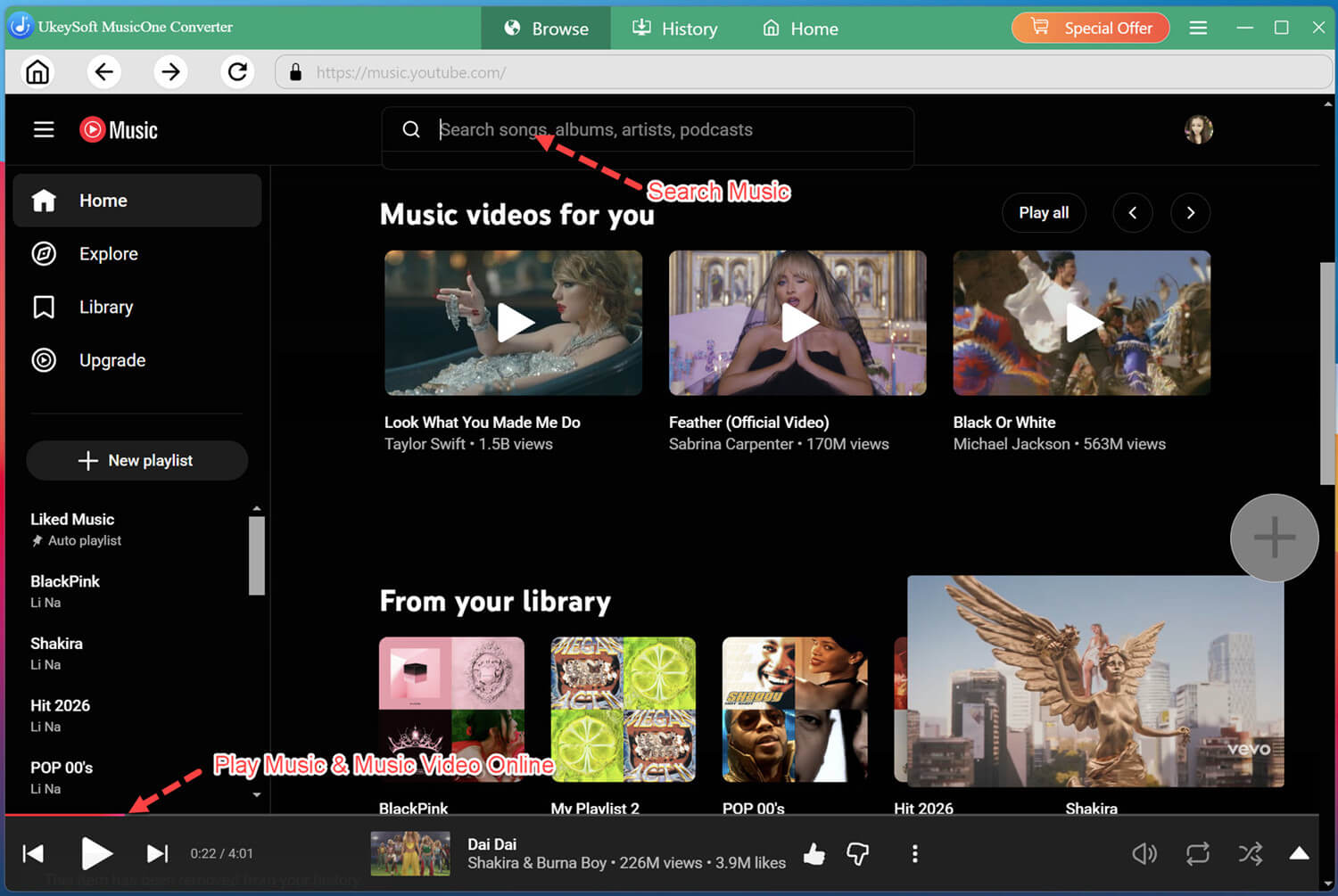
Task: Switch to the History tab
Action: 675,29
